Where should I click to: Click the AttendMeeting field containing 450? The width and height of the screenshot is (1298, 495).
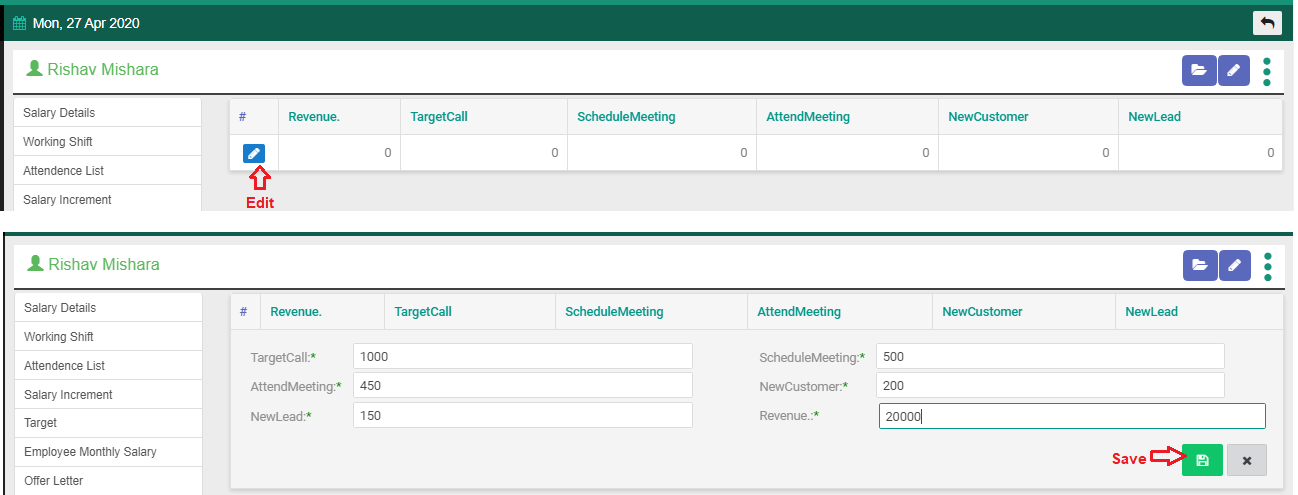pyautogui.click(x=522, y=386)
